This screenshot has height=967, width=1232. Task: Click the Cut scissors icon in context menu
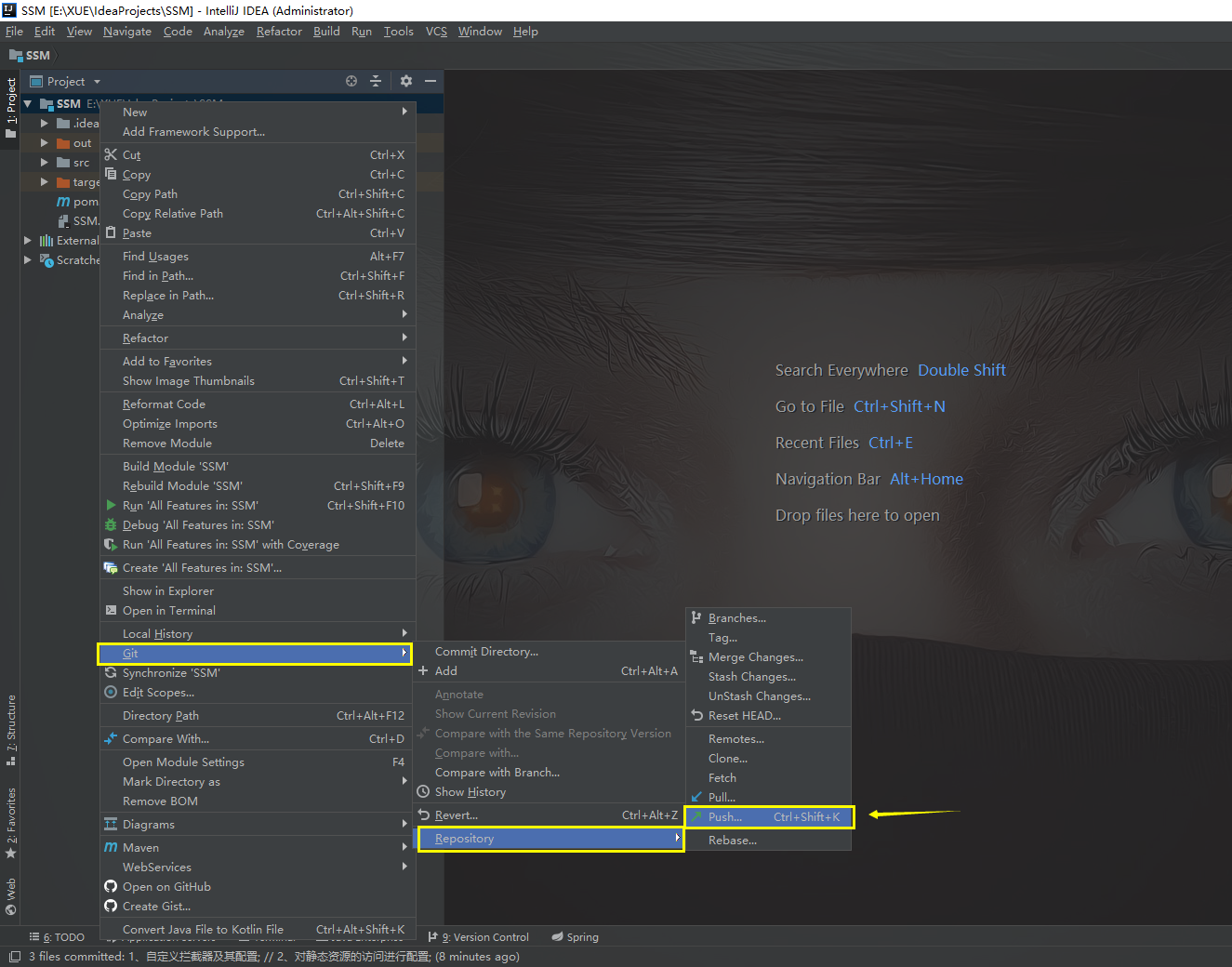(x=111, y=154)
